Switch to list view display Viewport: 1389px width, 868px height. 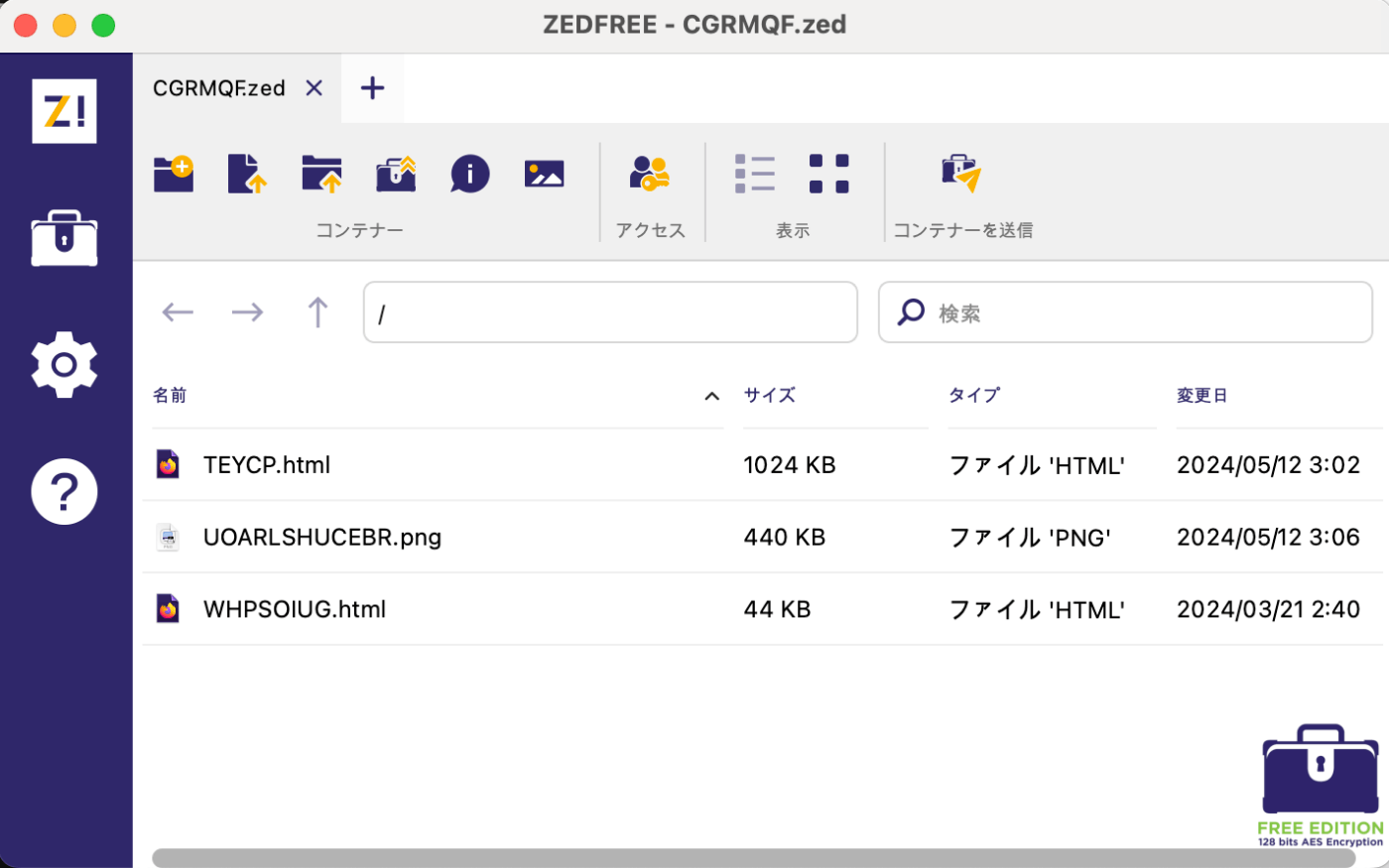coord(755,174)
